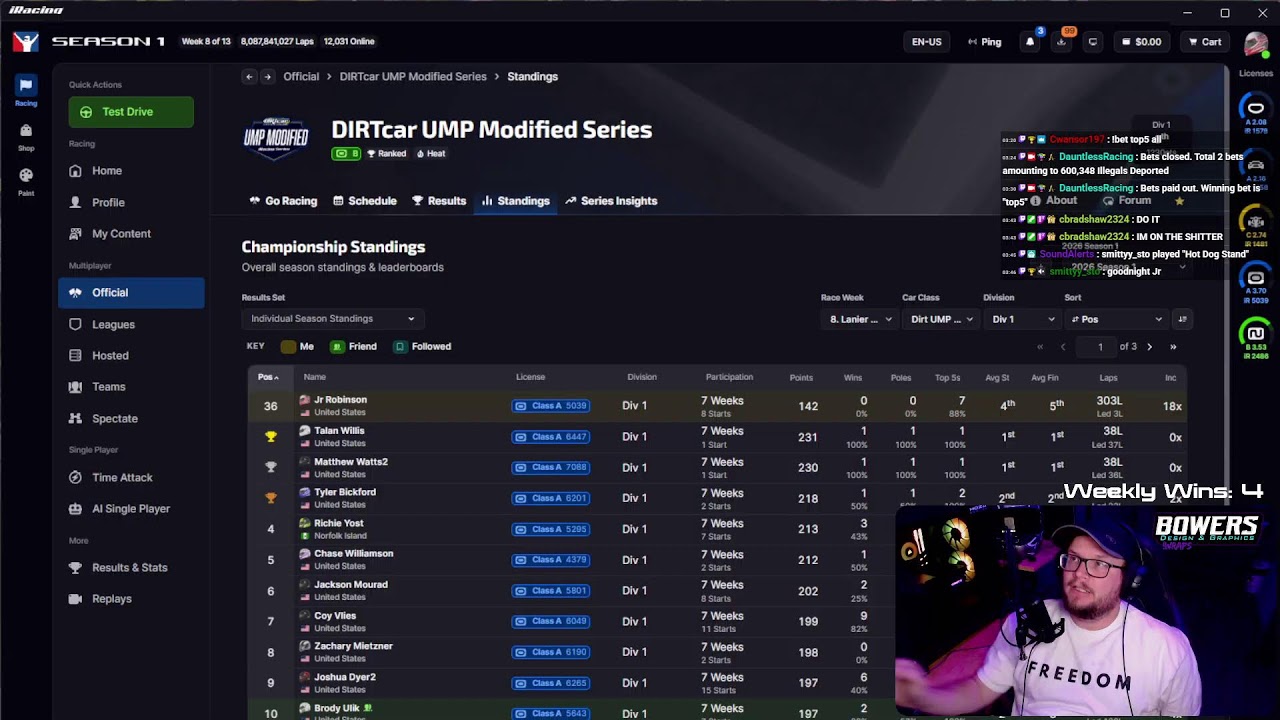The image size is (1280, 720).
Task: Open the helmet profile avatar
Action: (x=1256, y=43)
